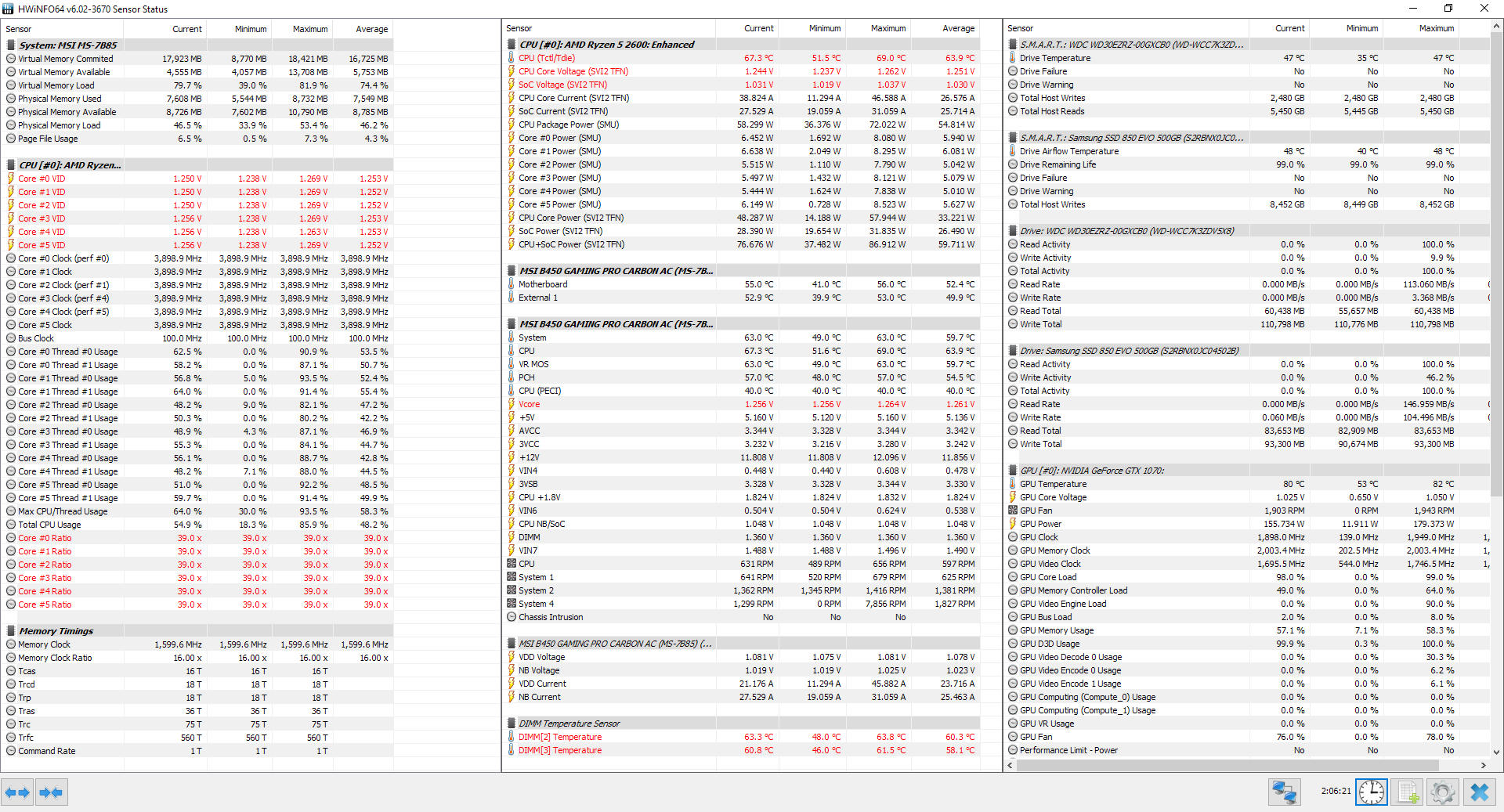Select the CPU NB/SoC voltage row
This screenshot has width=1504, height=812.
[743, 524]
